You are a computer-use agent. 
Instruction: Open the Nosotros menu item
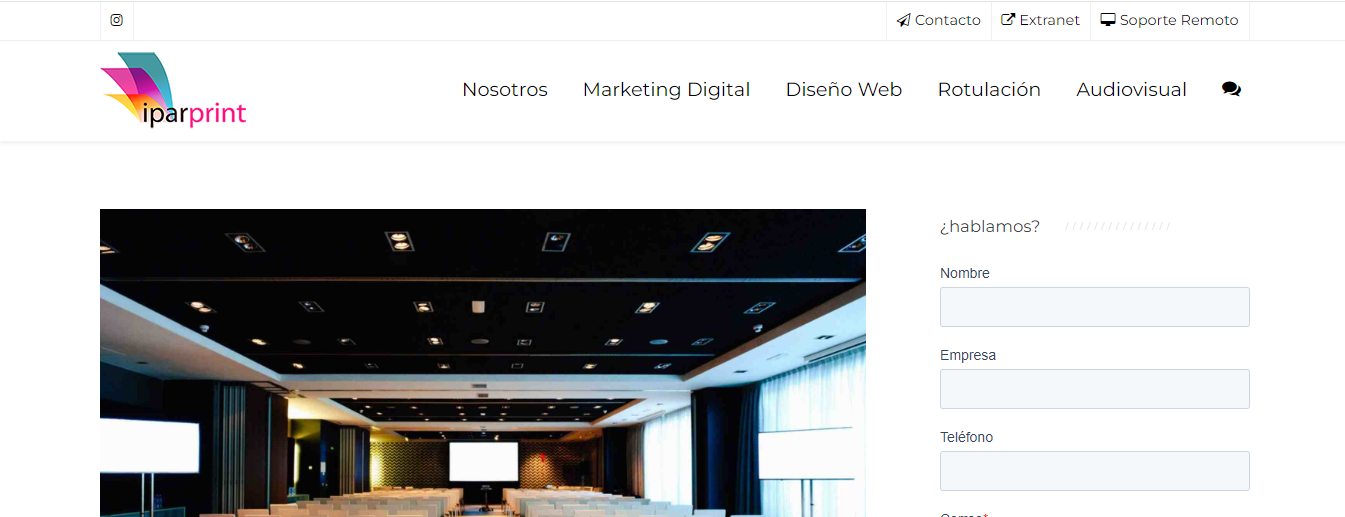tap(505, 90)
